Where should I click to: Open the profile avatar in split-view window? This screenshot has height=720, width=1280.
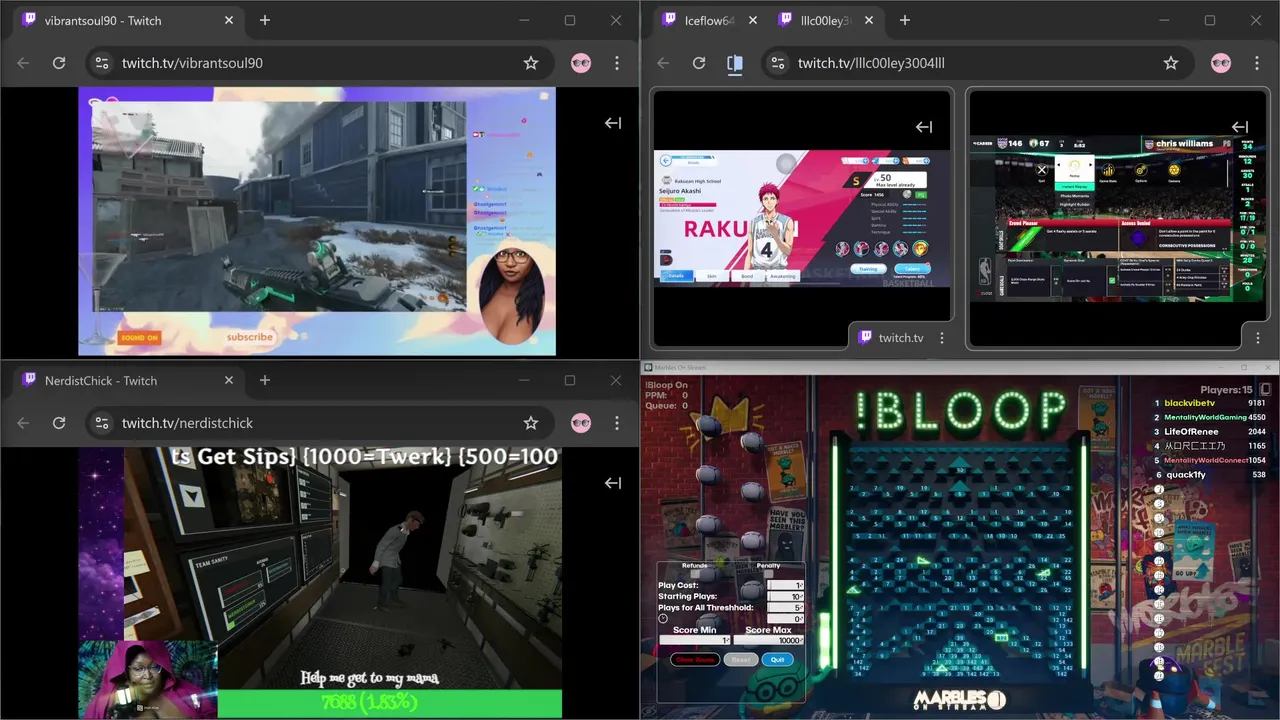1221,63
